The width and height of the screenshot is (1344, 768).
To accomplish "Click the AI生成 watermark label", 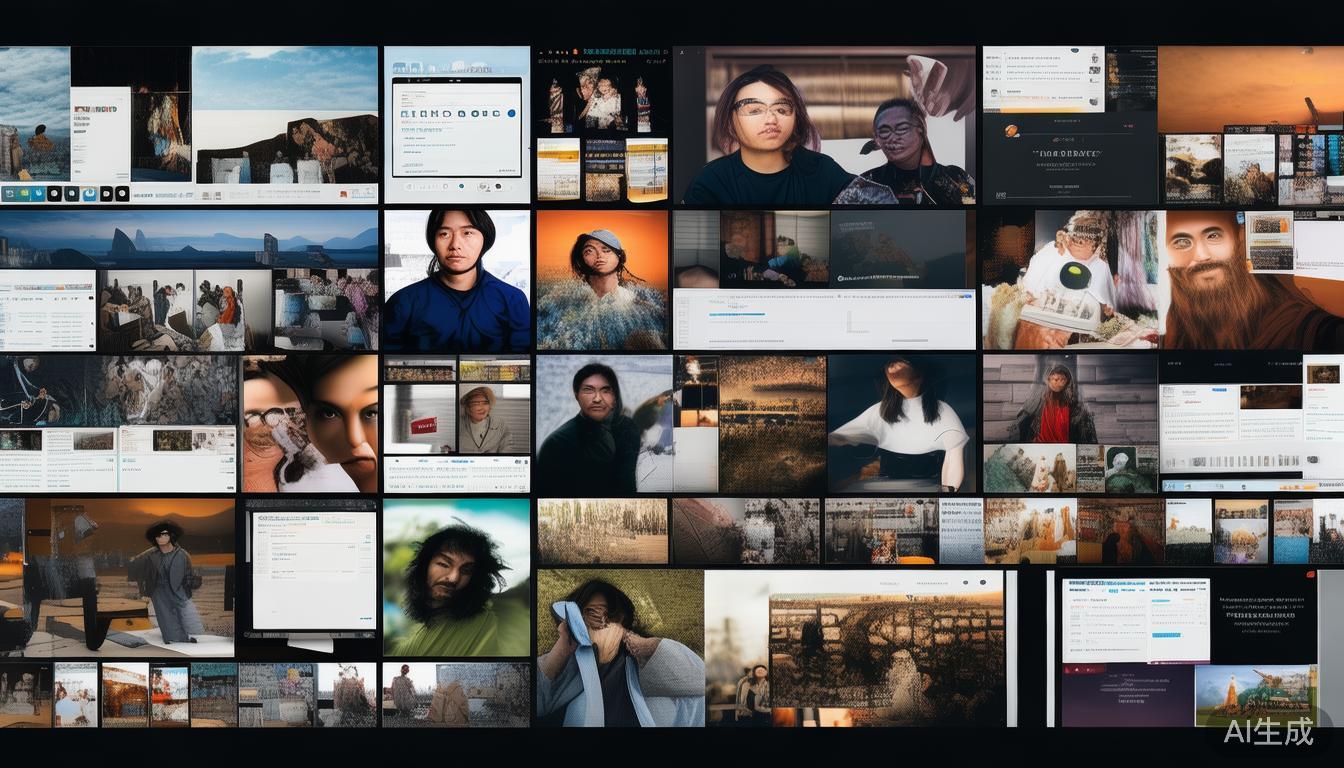I will point(1268,731).
